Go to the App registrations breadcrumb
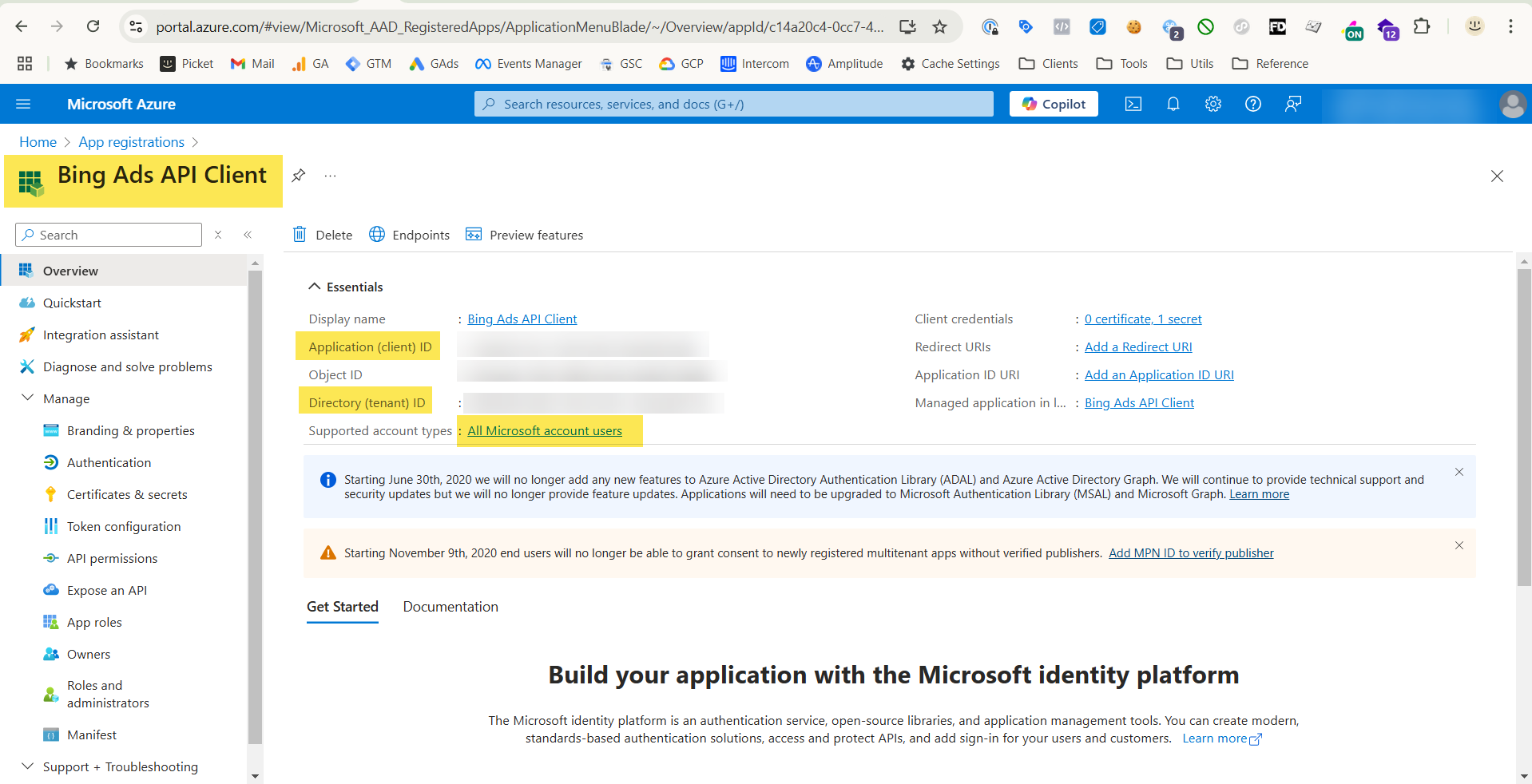Screen dimensions: 1532x784 pyautogui.click(x=131, y=142)
